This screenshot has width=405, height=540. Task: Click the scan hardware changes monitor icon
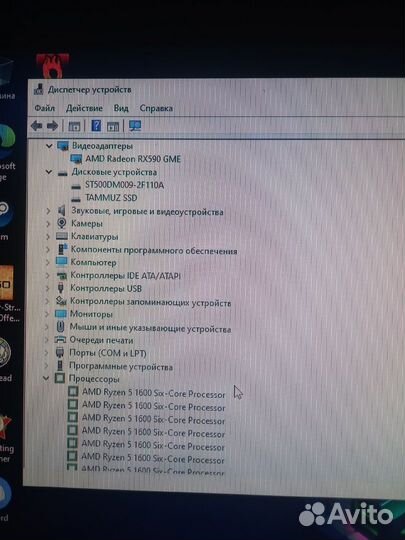[135, 126]
